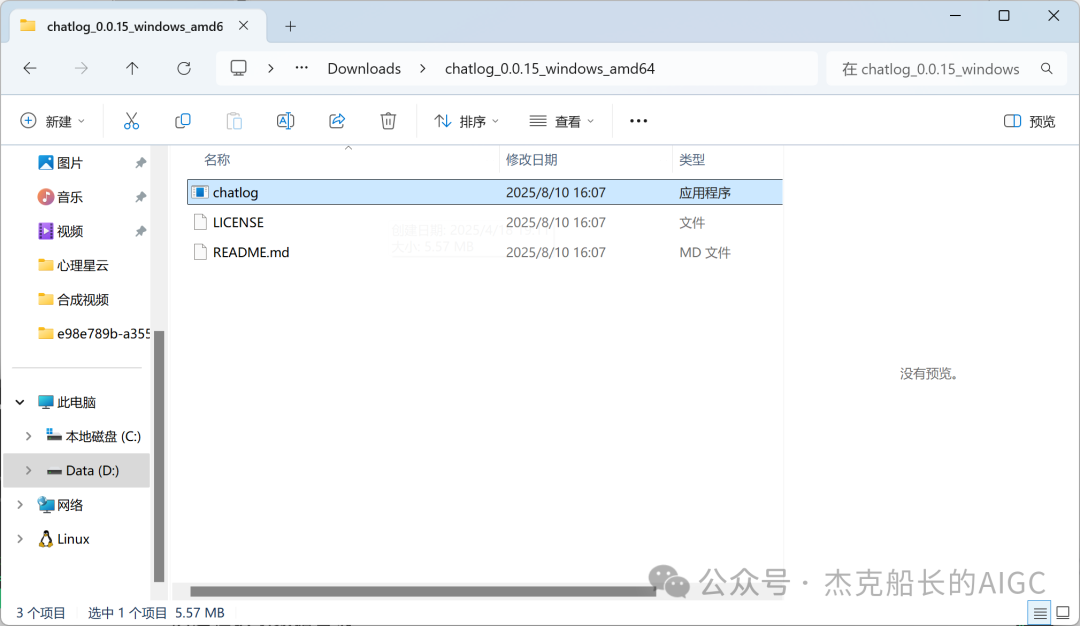Unpin the 音乐 folder via pin icon

(x=141, y=197)
